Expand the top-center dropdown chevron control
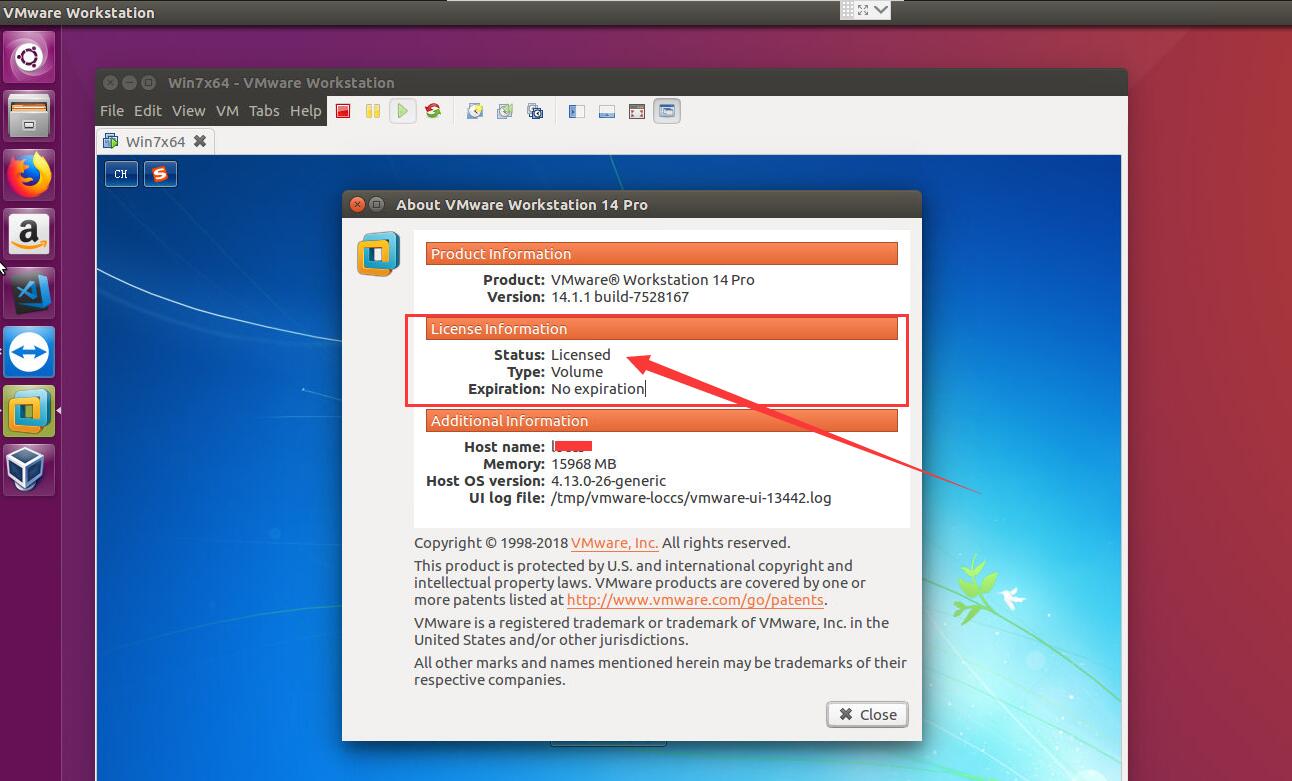The image size is (1292, 781). coord(880,10)
